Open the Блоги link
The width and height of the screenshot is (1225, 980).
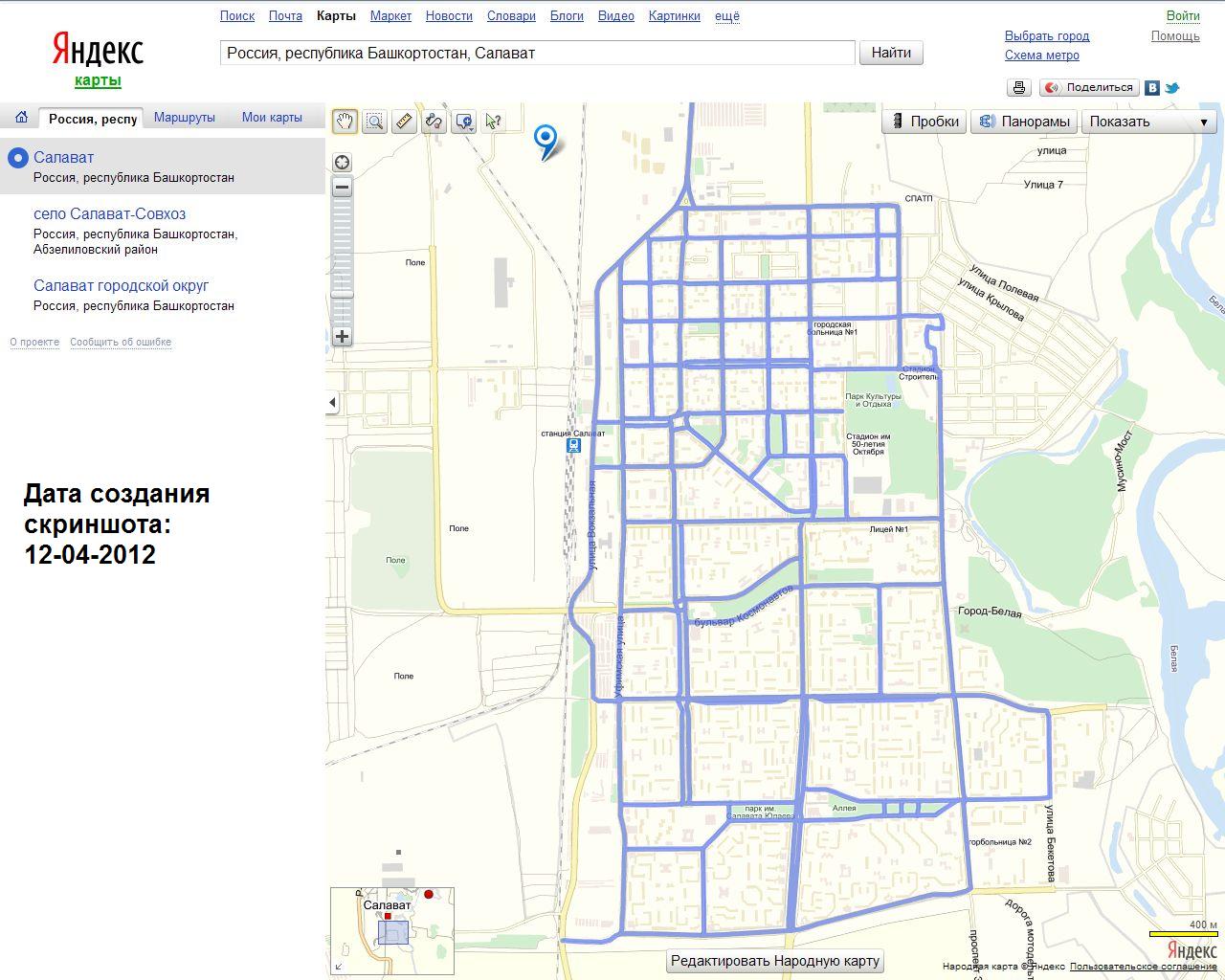coord(567,16)
